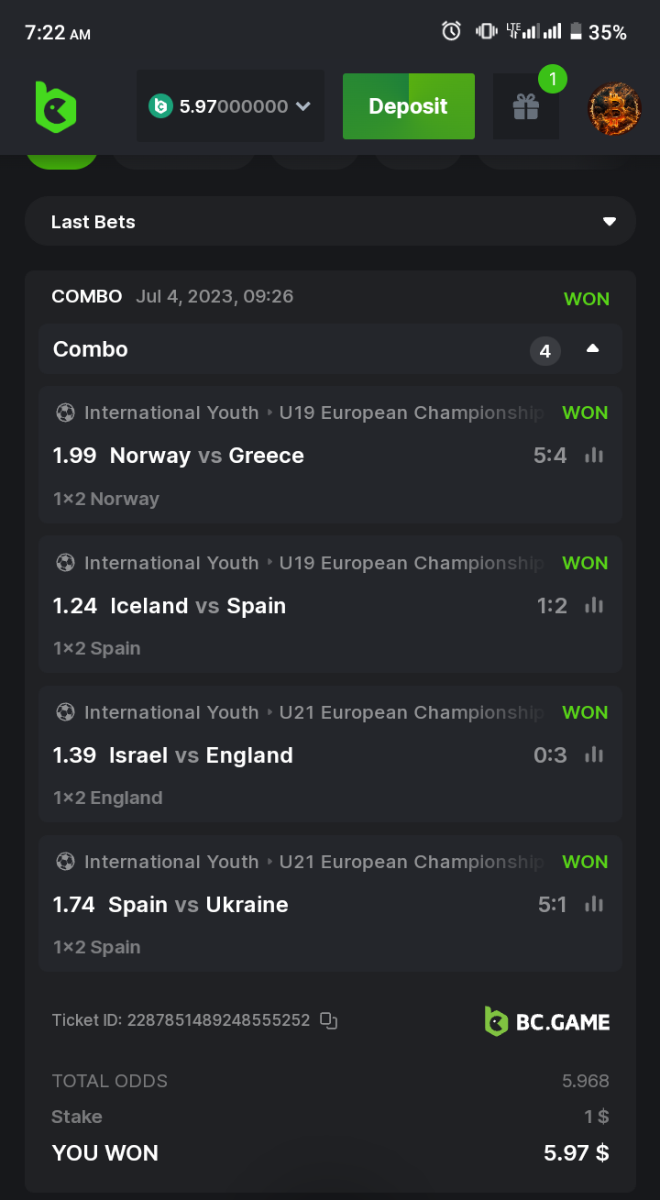Open the gift rewards icon
The image size is (660, 1200).
click(x=526, y=106)
